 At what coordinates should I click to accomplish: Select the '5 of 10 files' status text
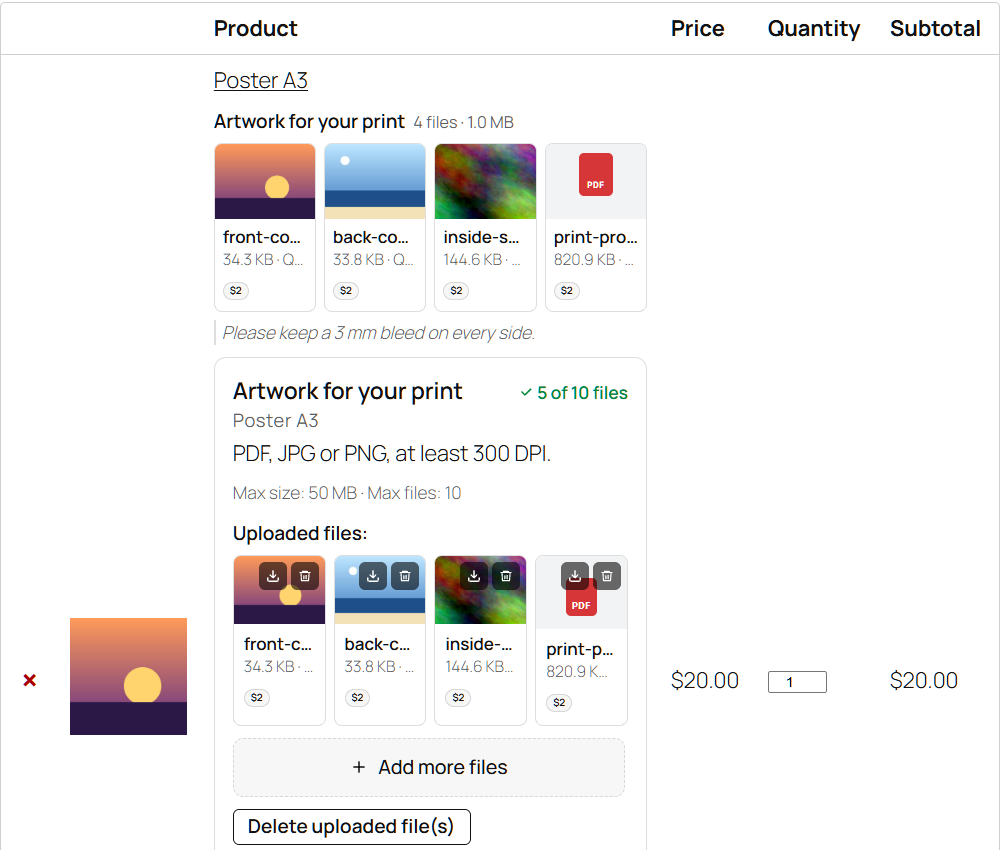(x=582, y=393)
